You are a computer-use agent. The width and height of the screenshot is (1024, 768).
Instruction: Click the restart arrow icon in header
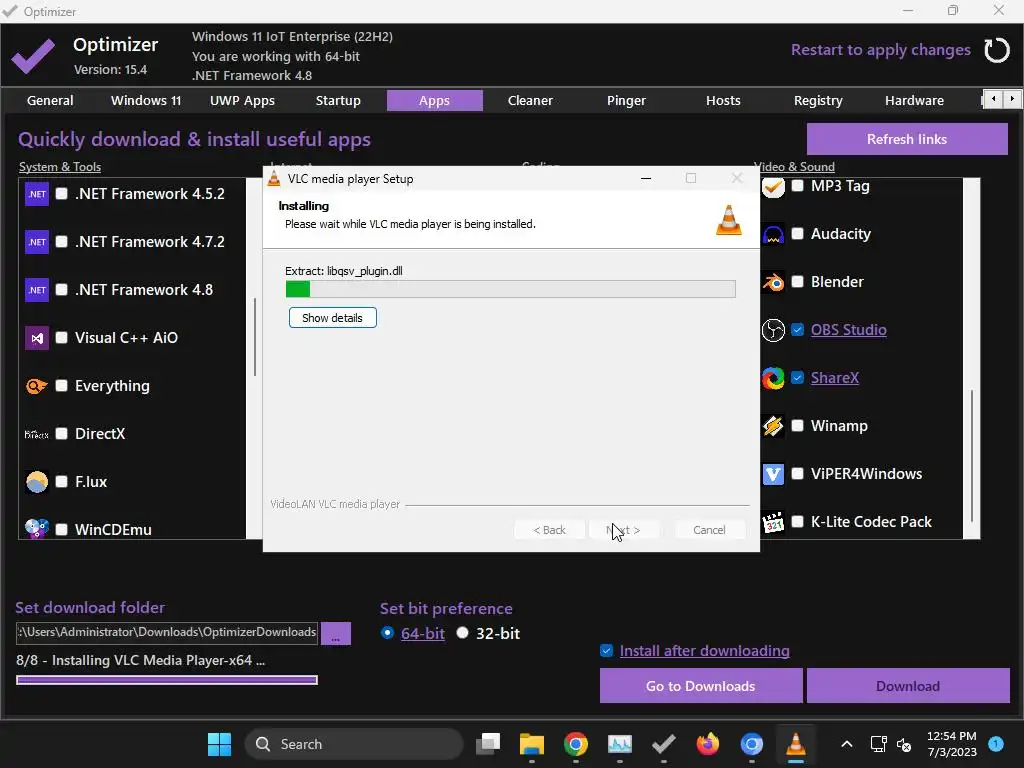[997, 50]
